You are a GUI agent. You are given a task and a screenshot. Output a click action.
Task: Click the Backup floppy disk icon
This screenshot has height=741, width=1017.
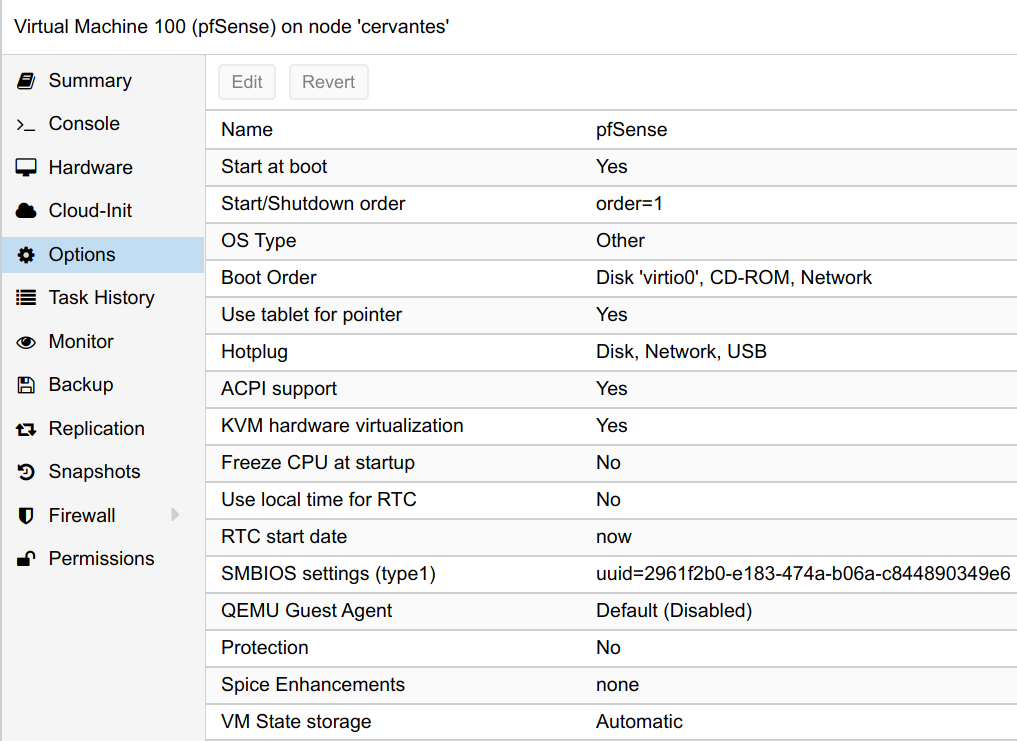26,385
